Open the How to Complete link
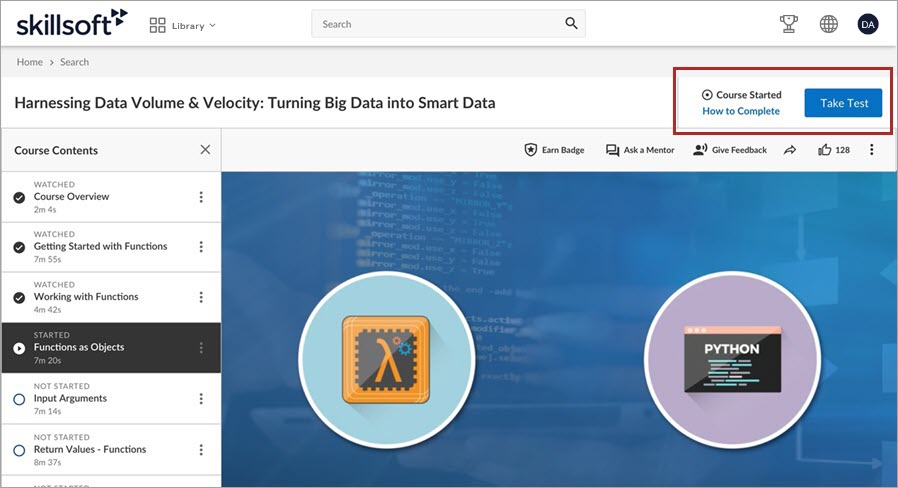Image resolution: width=898 pixels, height=488 pixels. point(741,111)
